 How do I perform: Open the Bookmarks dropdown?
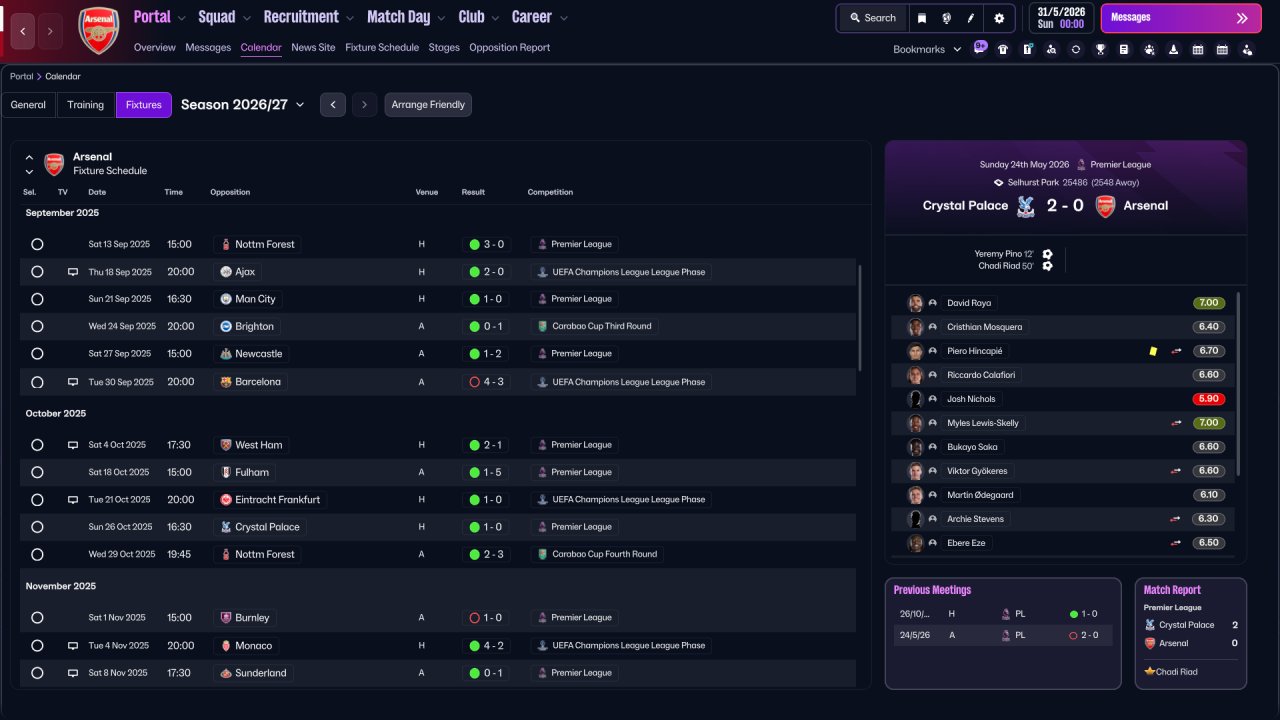pos(927,49)
